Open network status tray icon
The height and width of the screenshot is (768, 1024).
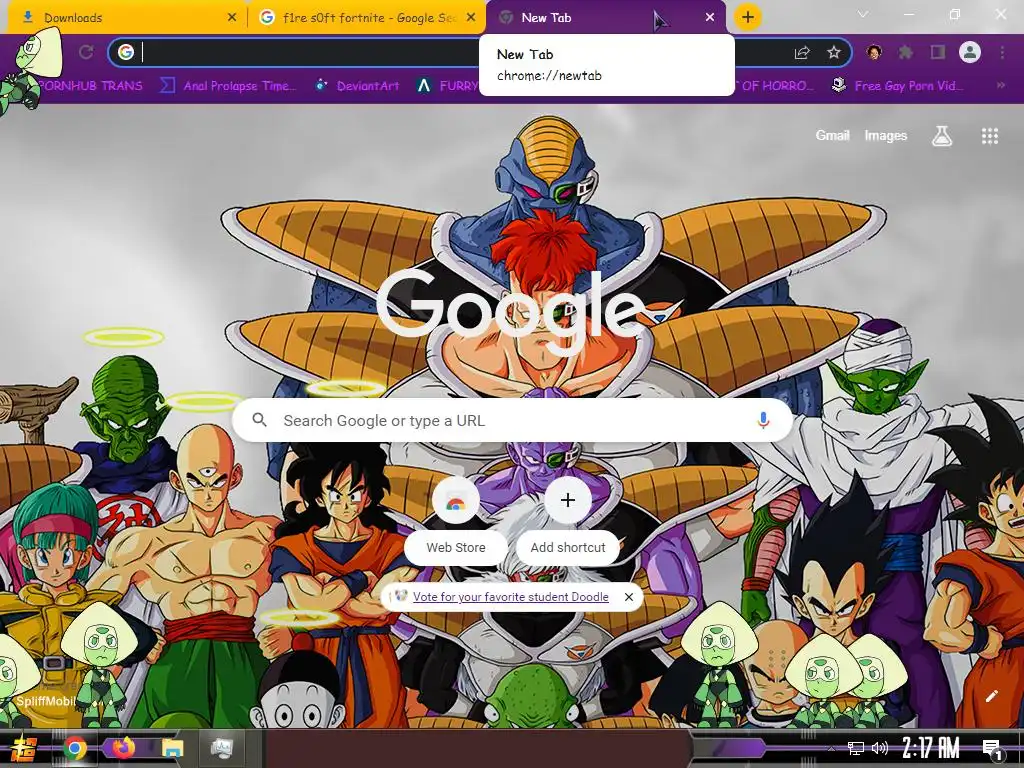(856, 748)
